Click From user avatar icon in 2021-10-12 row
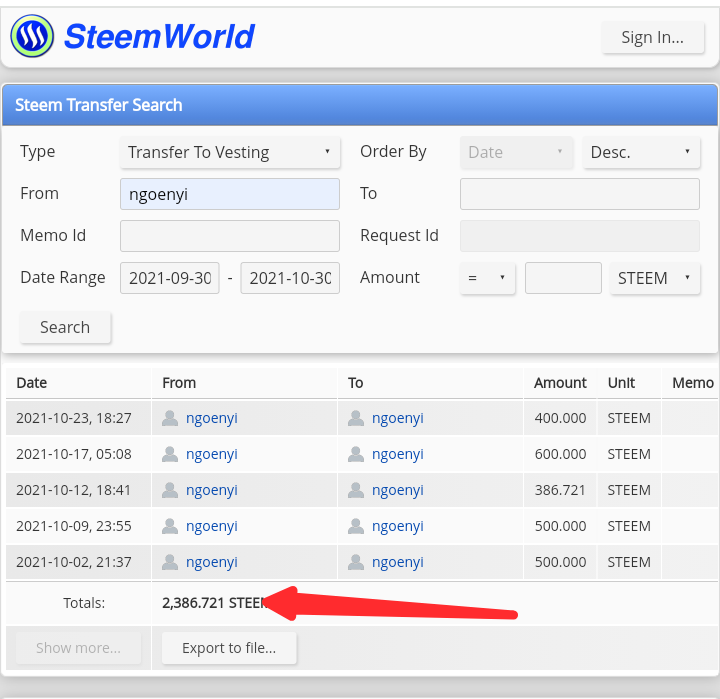The width and height of the screenshot is (720, 699). [x=170, y=490]
